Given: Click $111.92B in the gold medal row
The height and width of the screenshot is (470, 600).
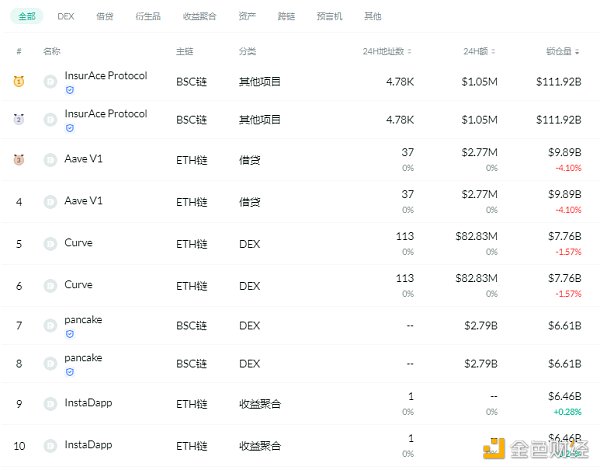Looking at the screenshot, I should click(559, 82).
